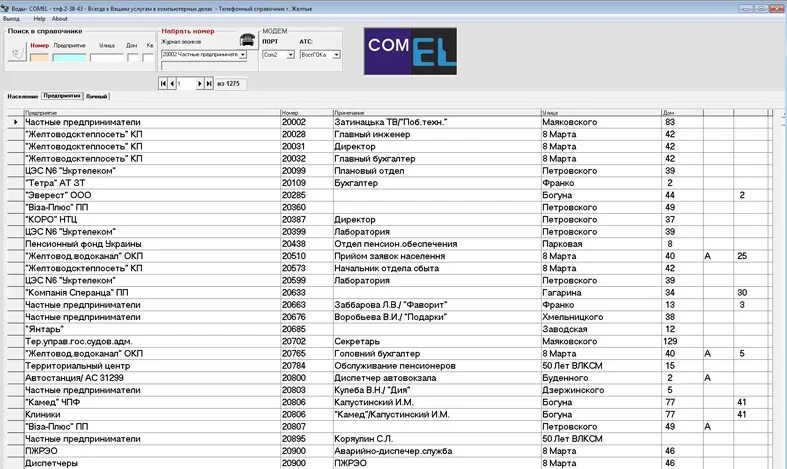Sort by the Предприятие column header

click(x=152, y=112)
